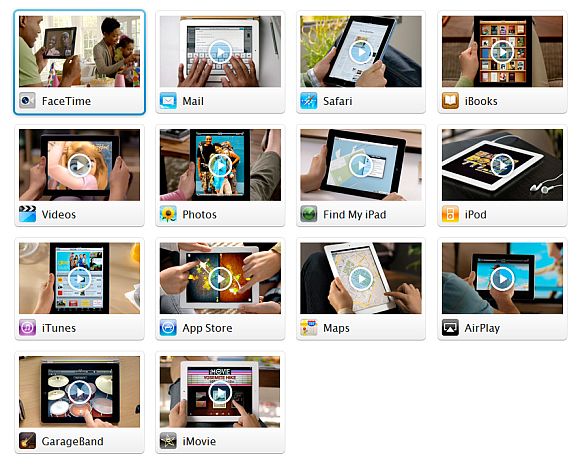Play the Maps demo video
Image resolution: width=580 pixels, height=470 pixels.
tap(361, 278)
